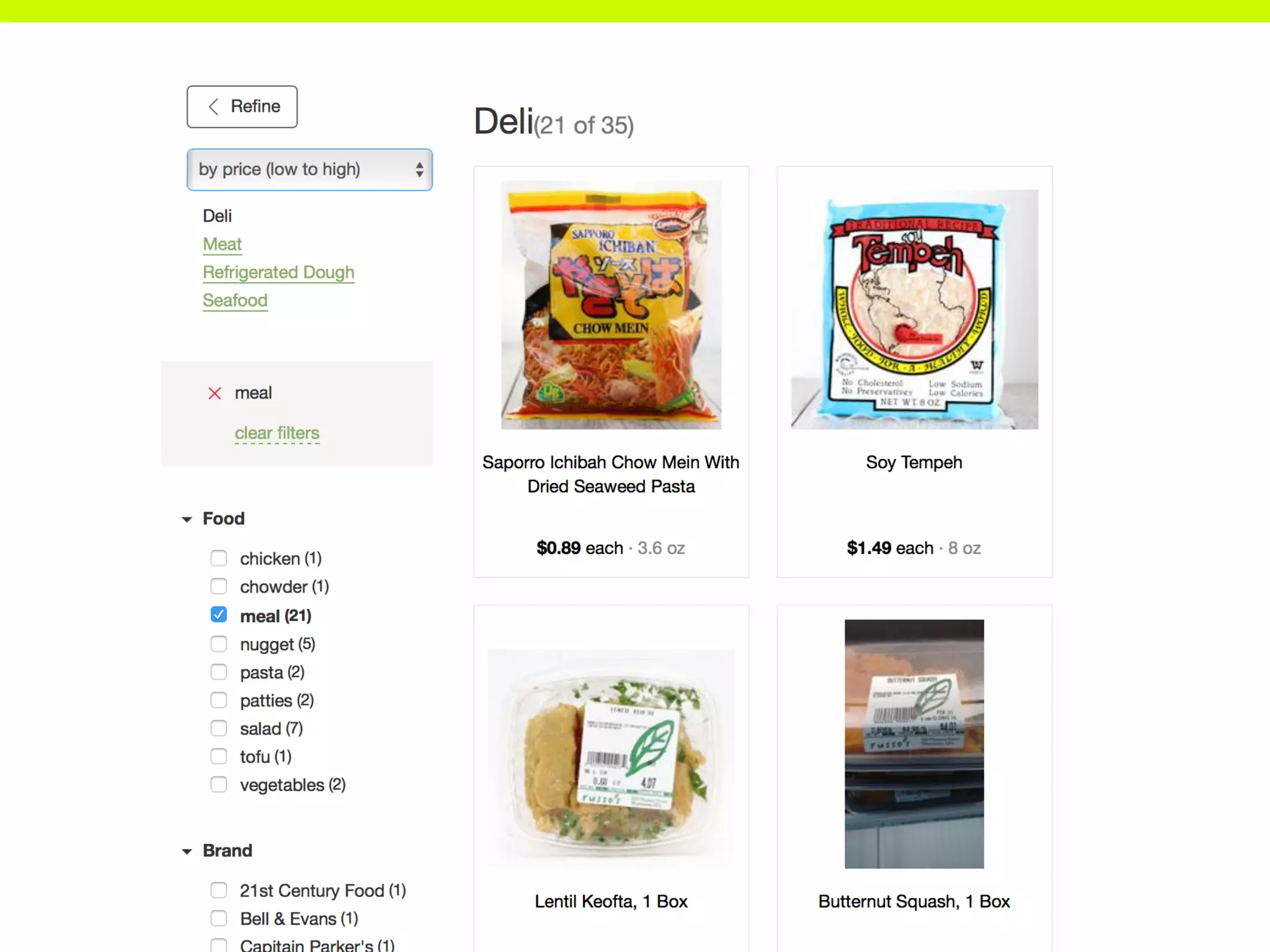
Task: Go to the Meat category
Action: [222, 244]
